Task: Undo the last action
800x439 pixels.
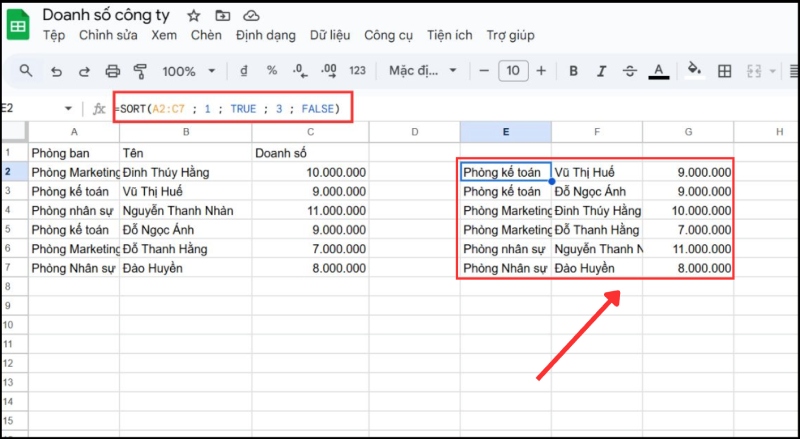Action: pos(56,71)
